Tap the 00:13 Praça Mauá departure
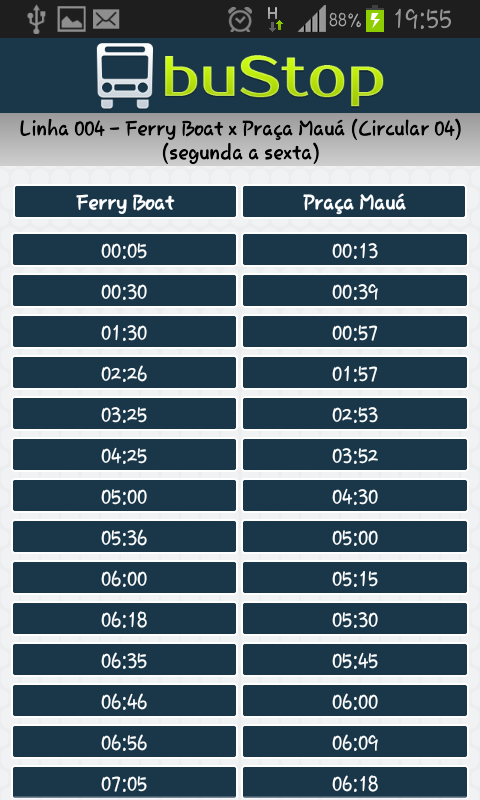This screenshot has width=480, height=800. tap(355, 249)
